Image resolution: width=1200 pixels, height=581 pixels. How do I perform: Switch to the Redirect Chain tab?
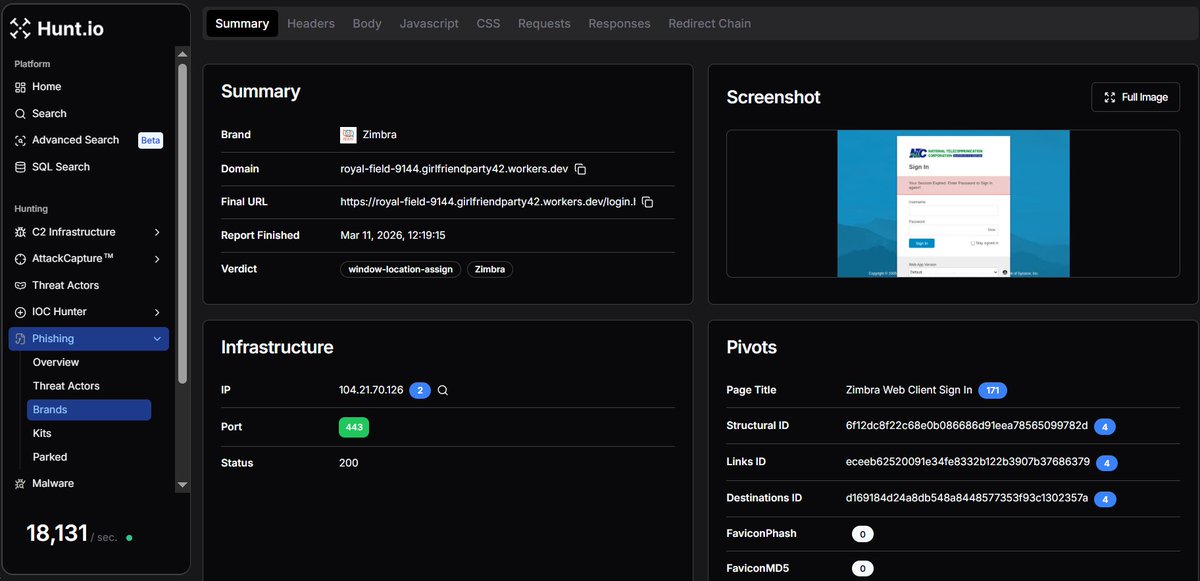(x=709, y=23)
